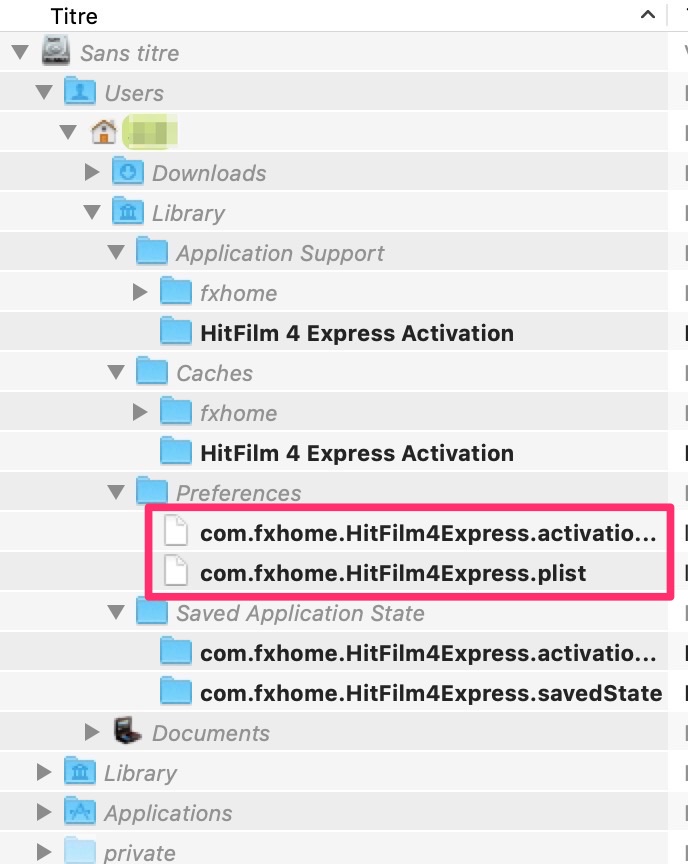This screenshot has height=864, width=688.
Task: Select the Downloads row label
Action: (x=209, y=173)
